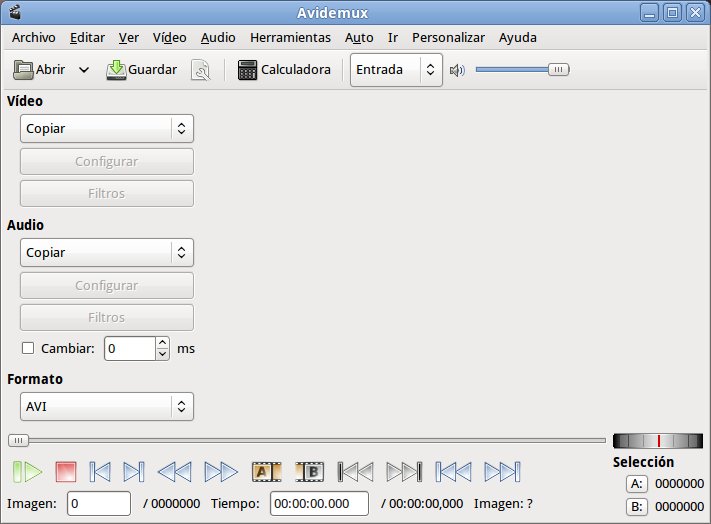The image size is (711, 524).
Task: Open the Auto menu
Action: coord(359,38)
